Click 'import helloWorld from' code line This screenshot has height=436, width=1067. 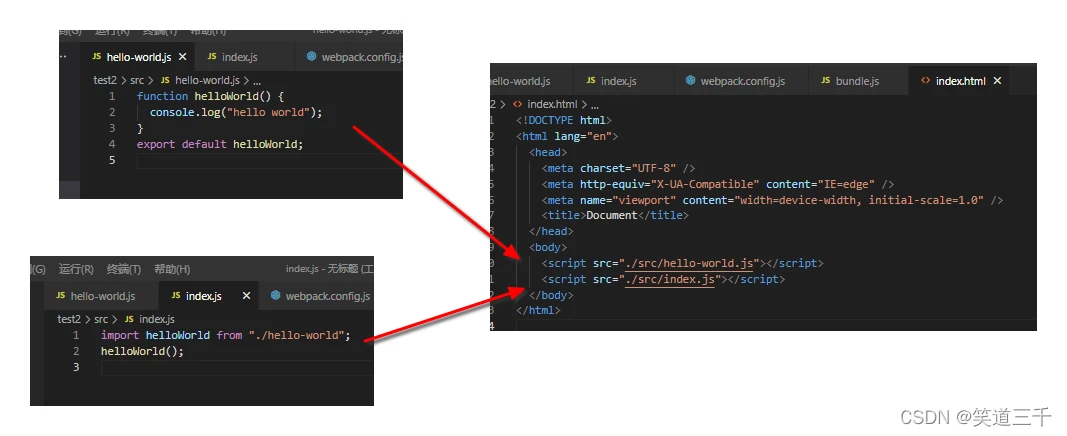point(225,335)
